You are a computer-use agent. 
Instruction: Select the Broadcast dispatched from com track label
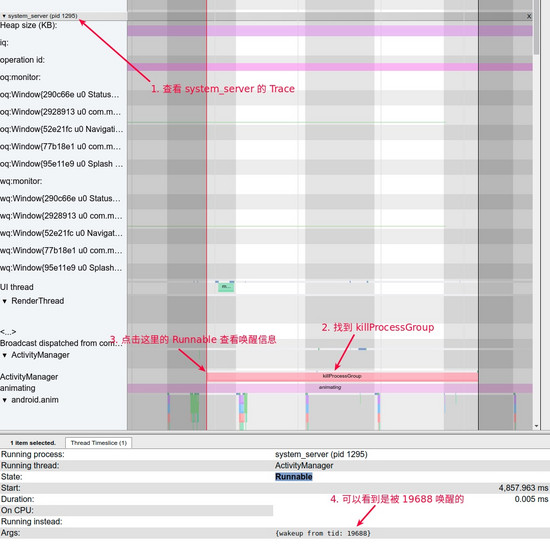[x=61, y=343]
